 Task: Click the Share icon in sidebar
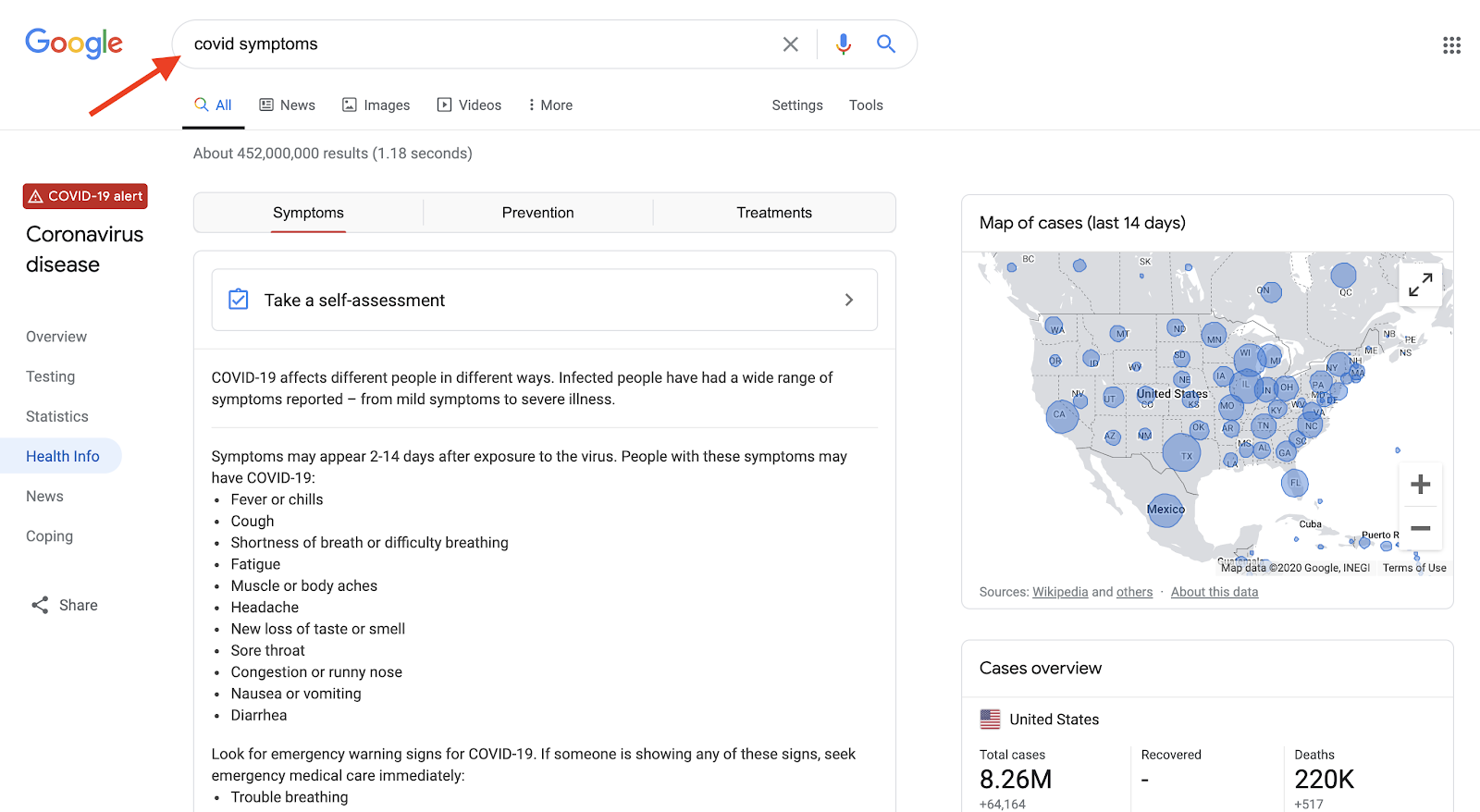(x=40, y=605)
